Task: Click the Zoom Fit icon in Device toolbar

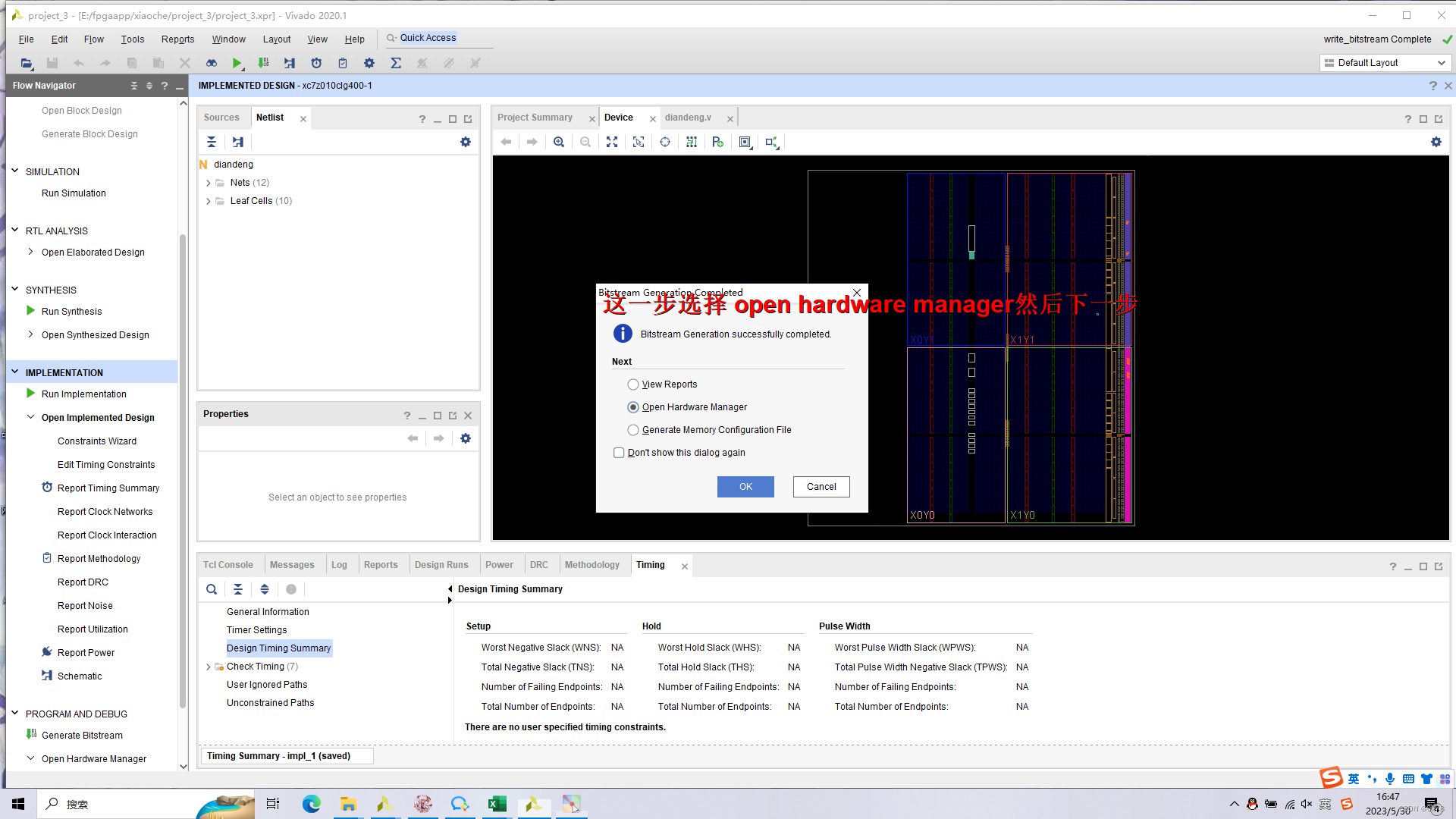Action: pyautogui.click(x=612, y=142)
